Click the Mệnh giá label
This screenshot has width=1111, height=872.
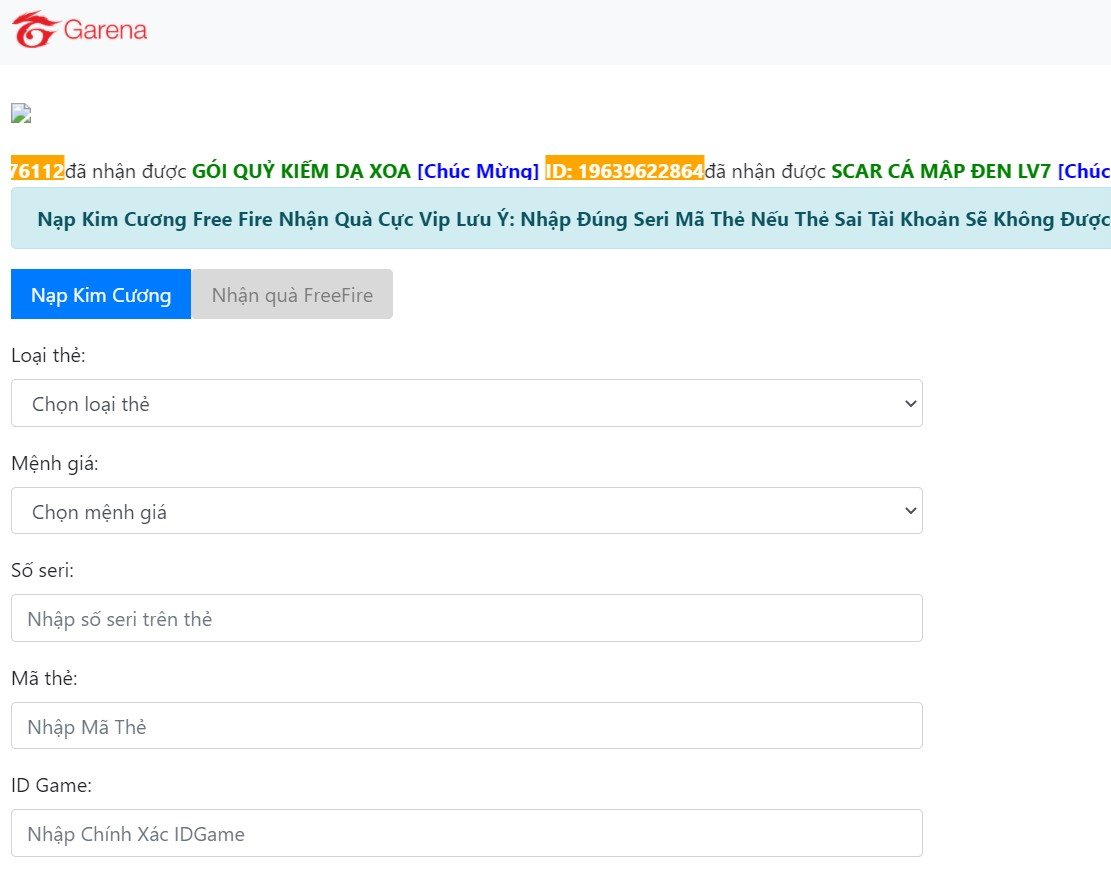[55, 464]
